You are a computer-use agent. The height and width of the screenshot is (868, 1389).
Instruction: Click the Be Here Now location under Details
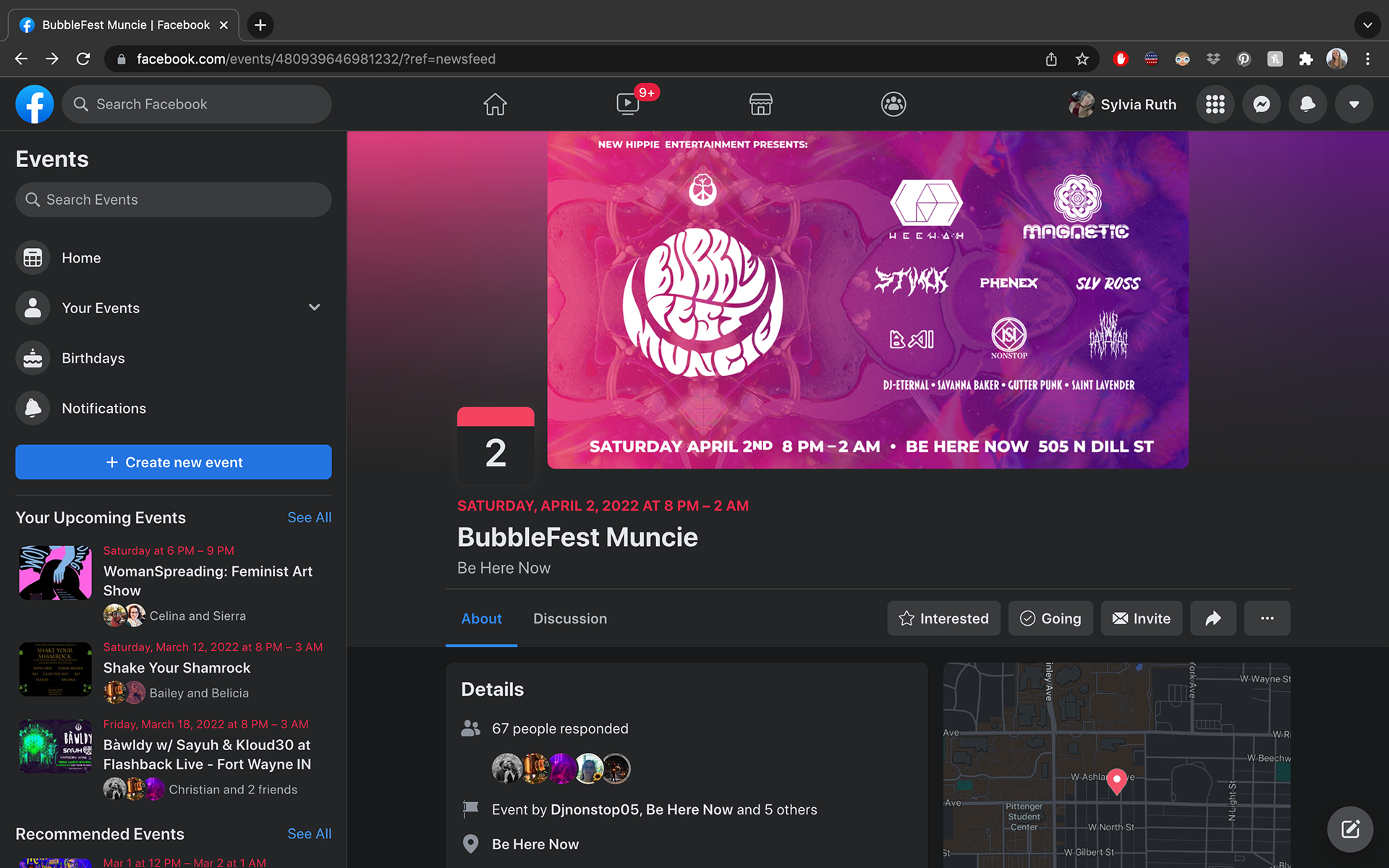click(535, 844)
